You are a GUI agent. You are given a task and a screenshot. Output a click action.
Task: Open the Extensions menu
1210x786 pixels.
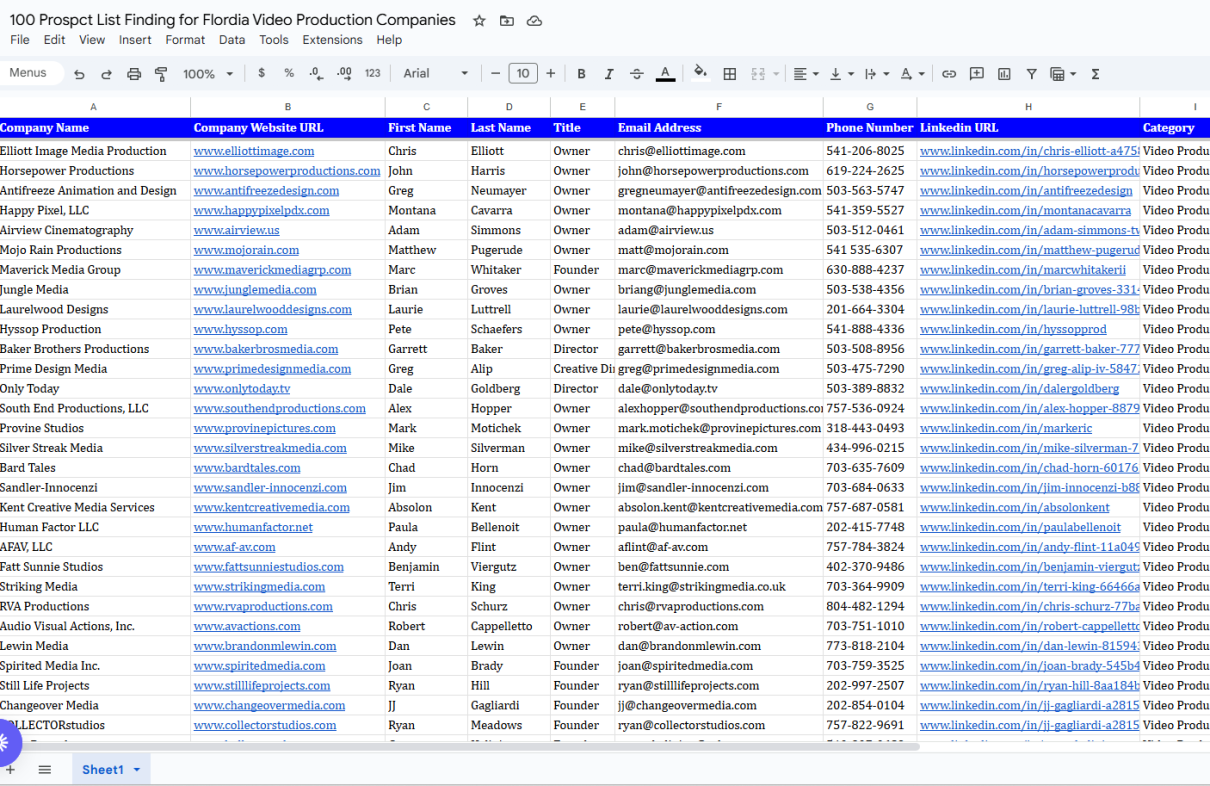coord(333,40)
